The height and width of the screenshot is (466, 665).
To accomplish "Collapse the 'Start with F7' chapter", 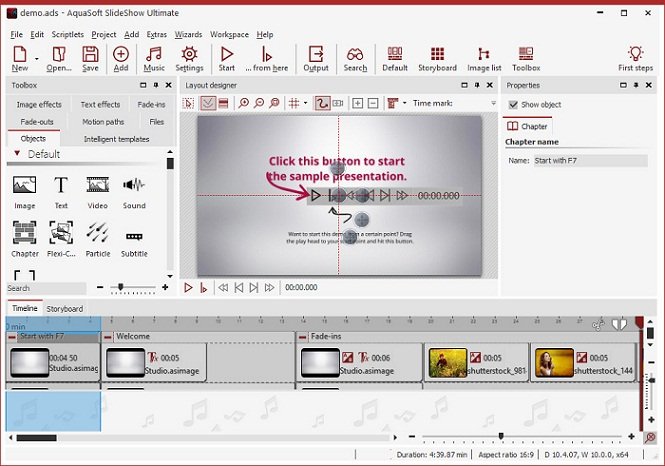I will click(11, 337).
